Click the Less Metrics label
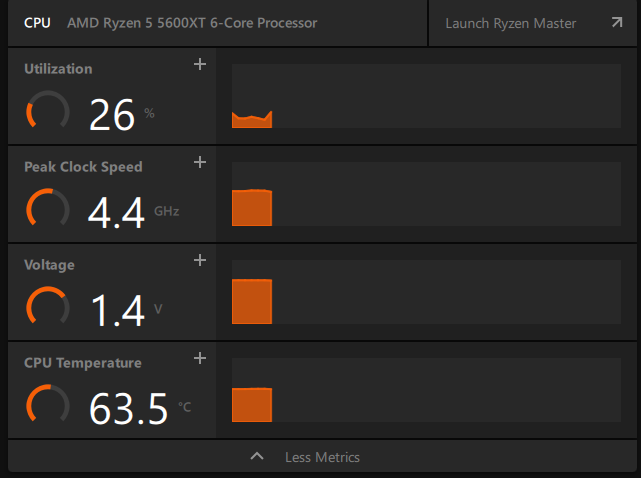The image size is (641, 478). [322, 457]
